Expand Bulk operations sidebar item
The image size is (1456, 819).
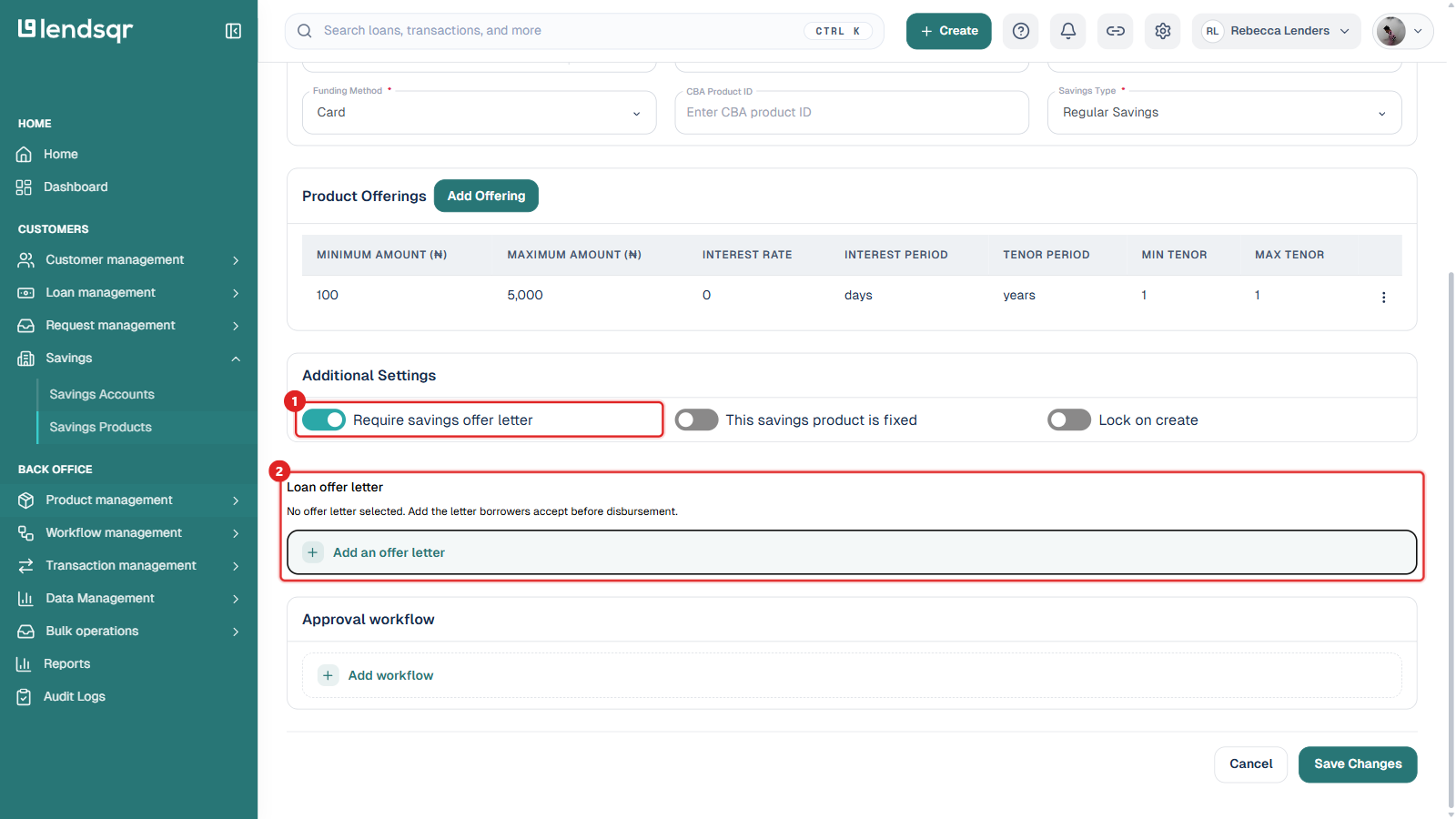(128, 631)
